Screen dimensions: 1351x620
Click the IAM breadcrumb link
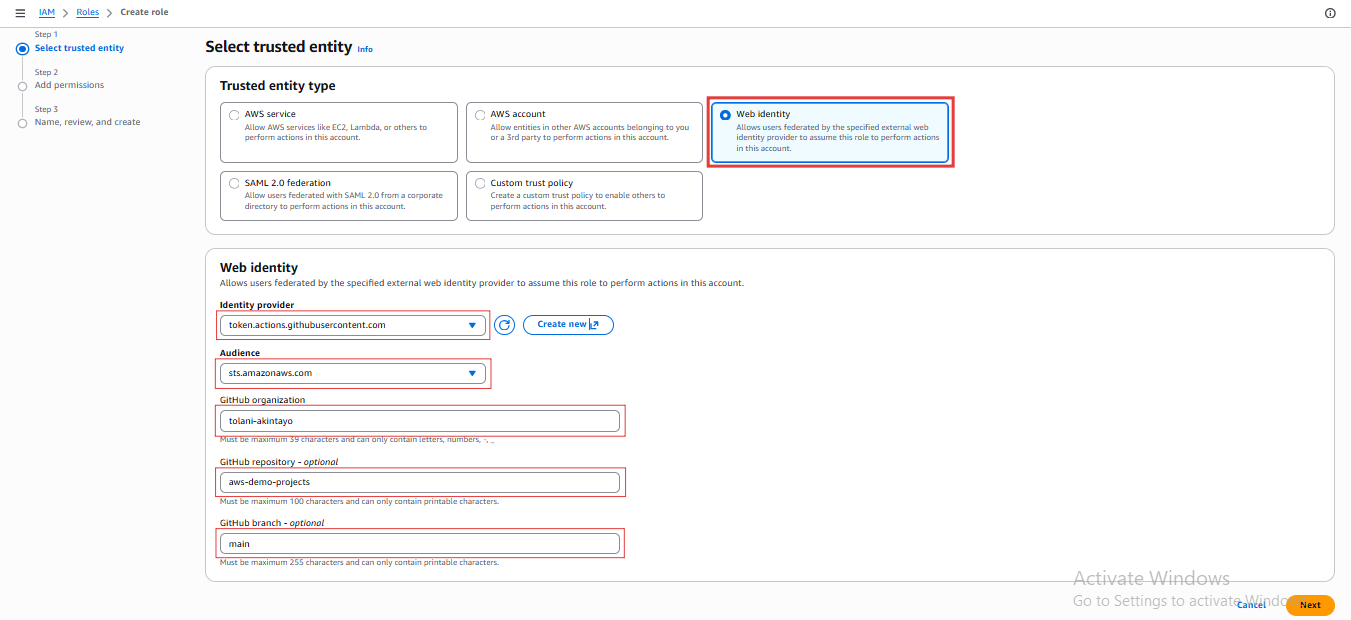pyautogui.click(x=46, y=12)
